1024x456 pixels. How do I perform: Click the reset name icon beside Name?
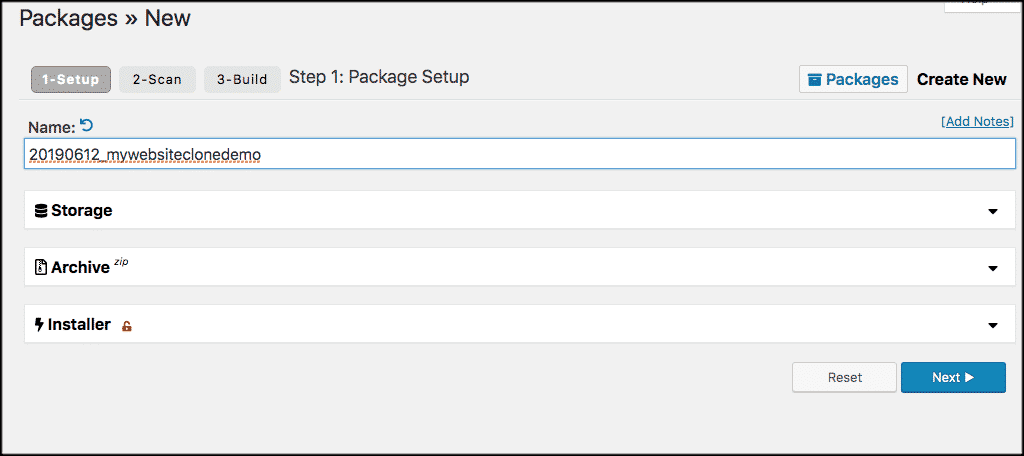[x=86, y=126]
